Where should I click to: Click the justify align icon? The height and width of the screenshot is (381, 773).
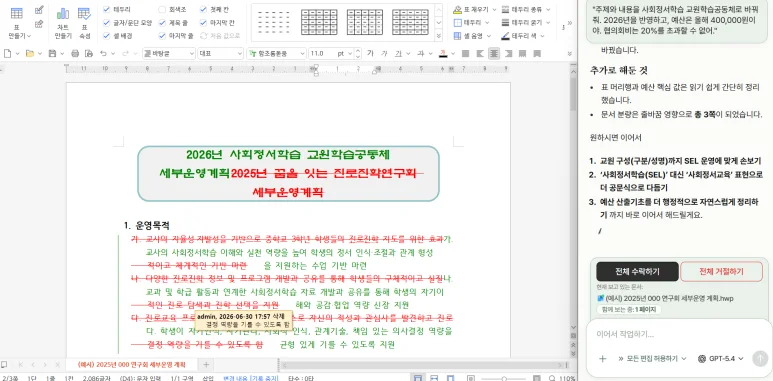coord(465,53)
